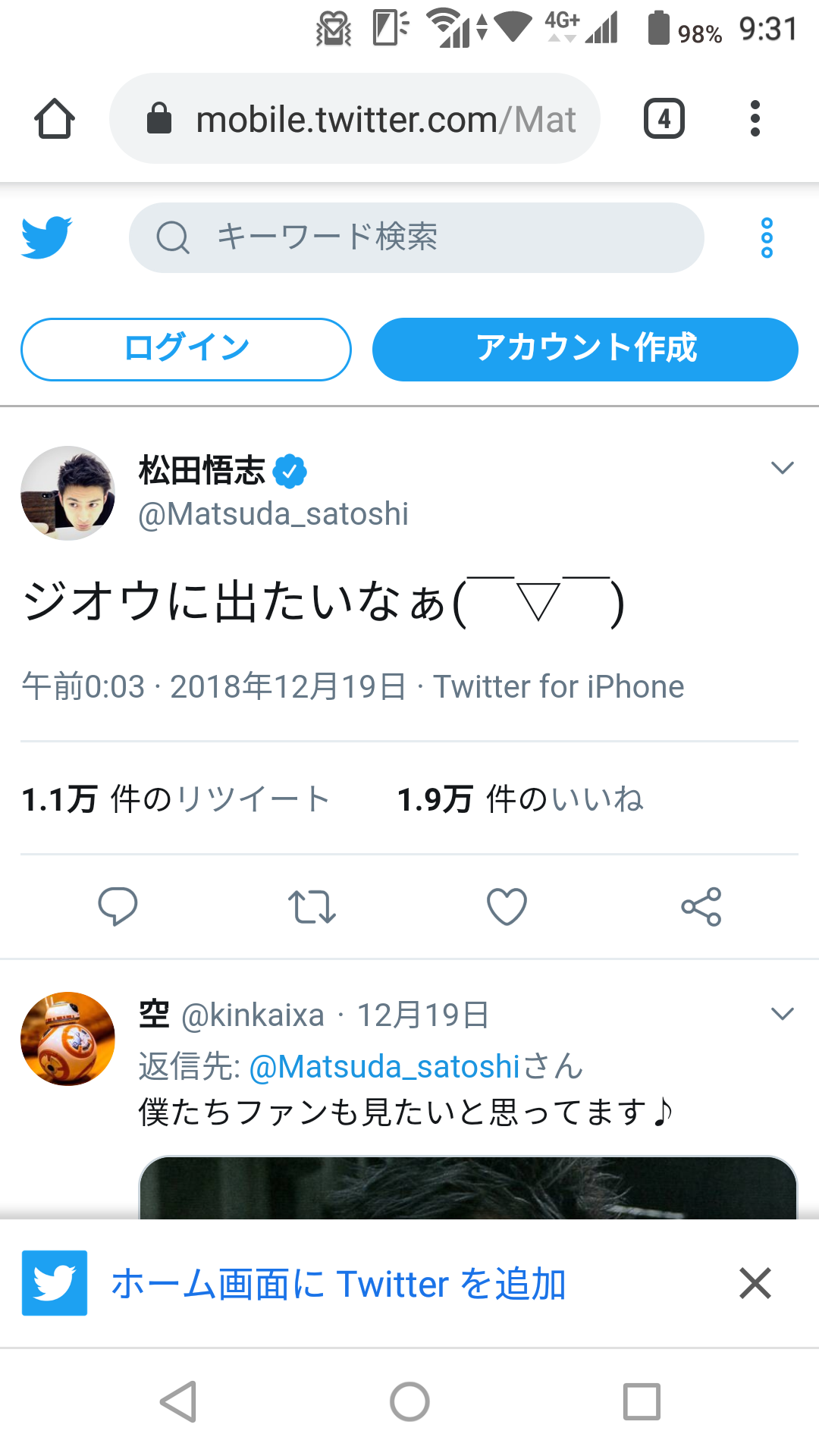Click the ログイン button
This screenshot has height=1456, width=819.
186,349
